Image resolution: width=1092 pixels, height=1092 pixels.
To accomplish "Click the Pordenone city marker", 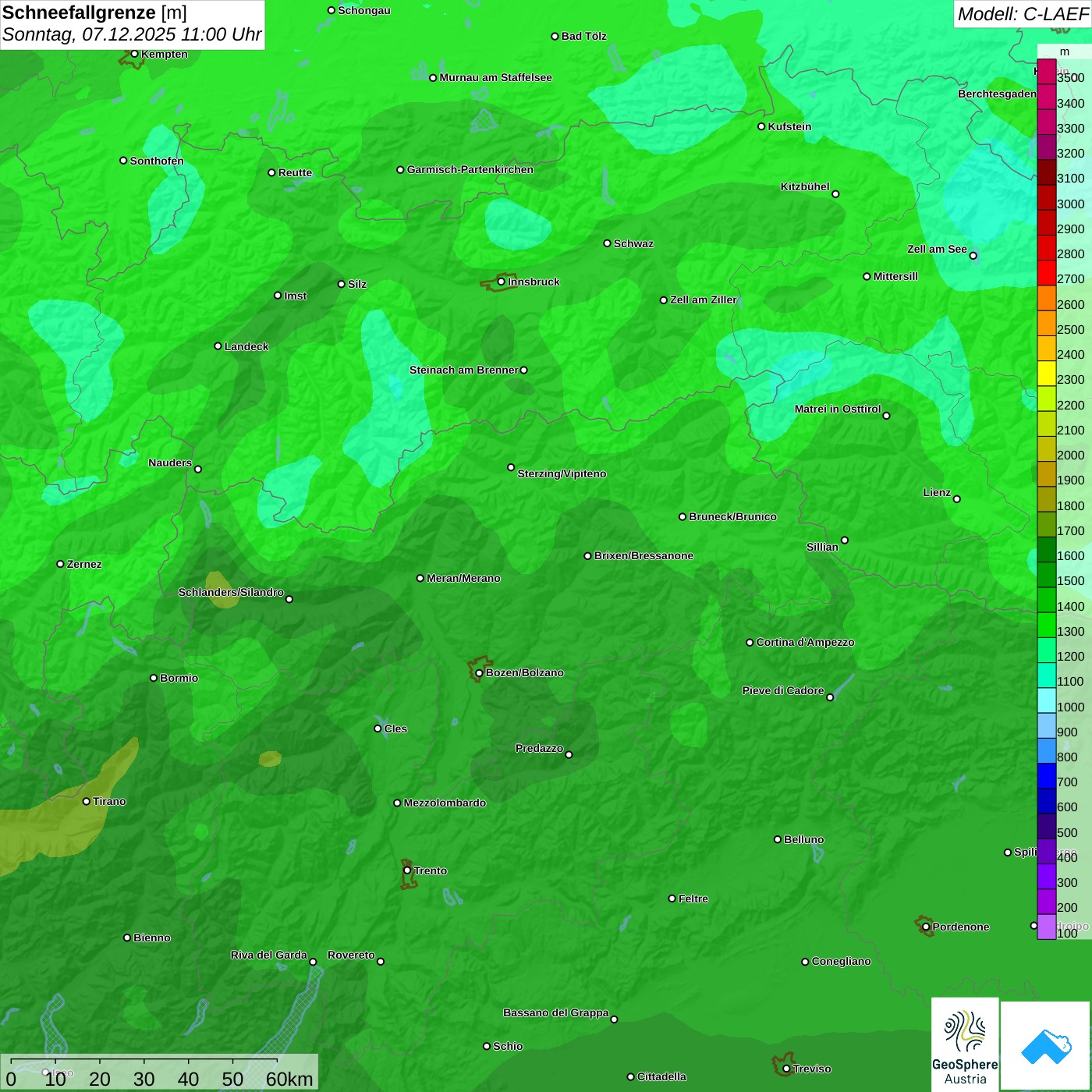I will (926, 927).
